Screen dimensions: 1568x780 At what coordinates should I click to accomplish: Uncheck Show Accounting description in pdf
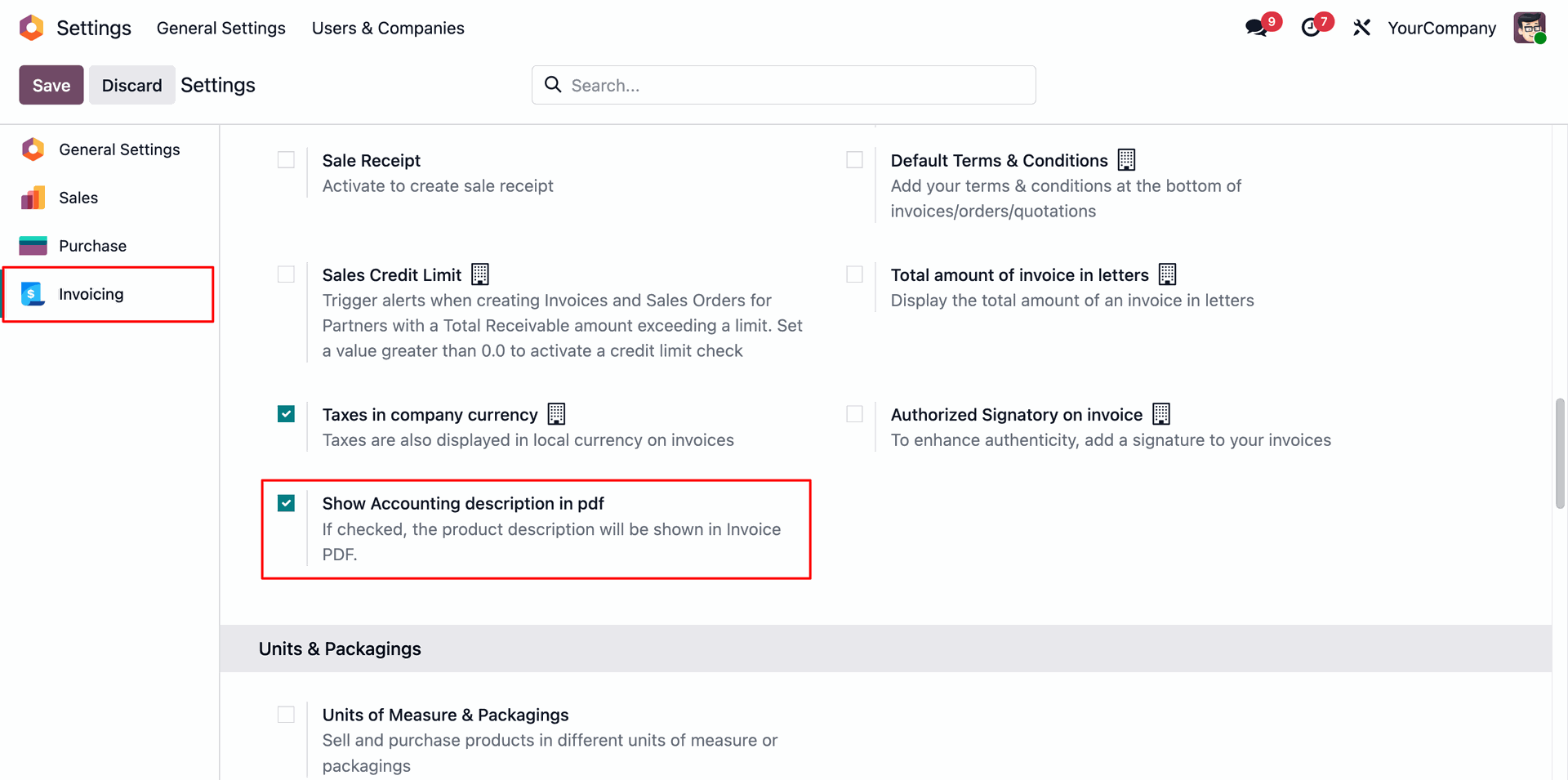(x=286, y=503)
